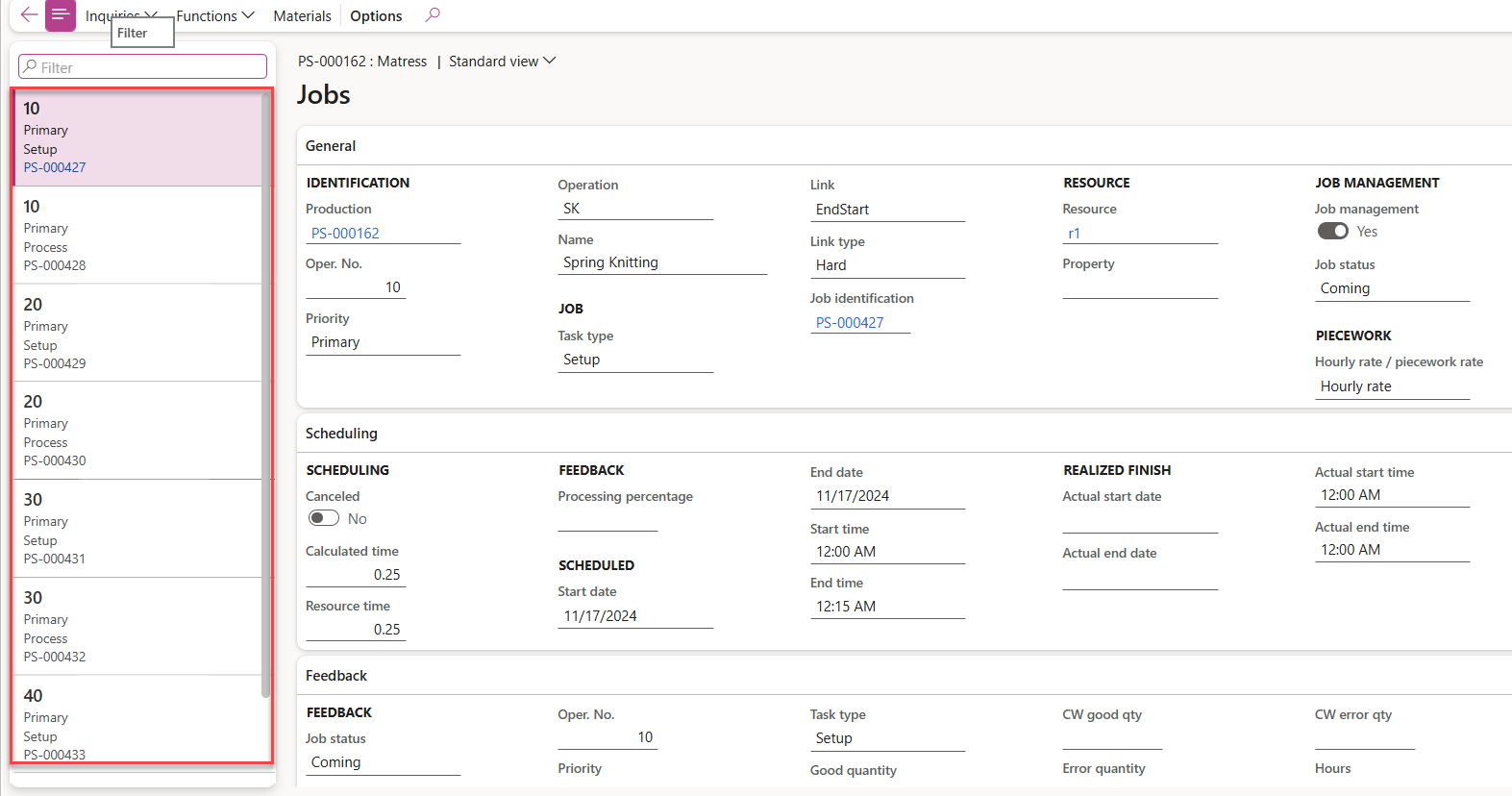1512x796 pixels.
Task: Click the job list vertical scrollbar
Action: click(265, 394)
